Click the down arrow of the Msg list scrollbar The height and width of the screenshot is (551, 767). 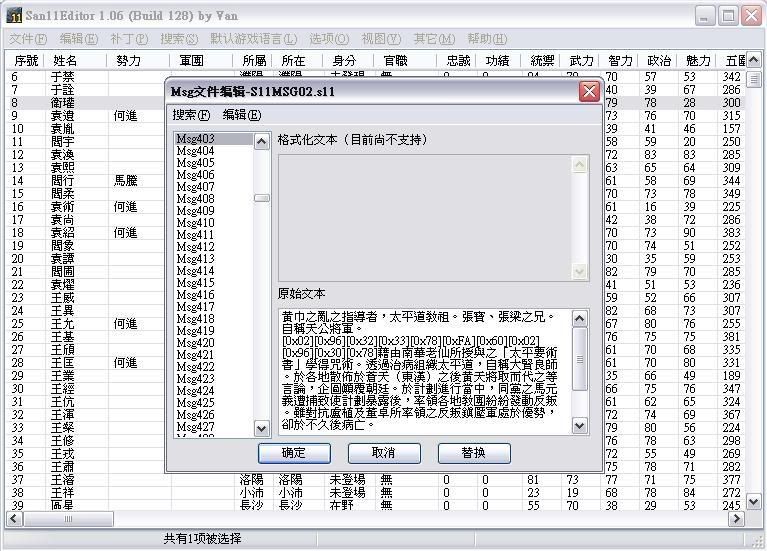click(x=262, y=427)
